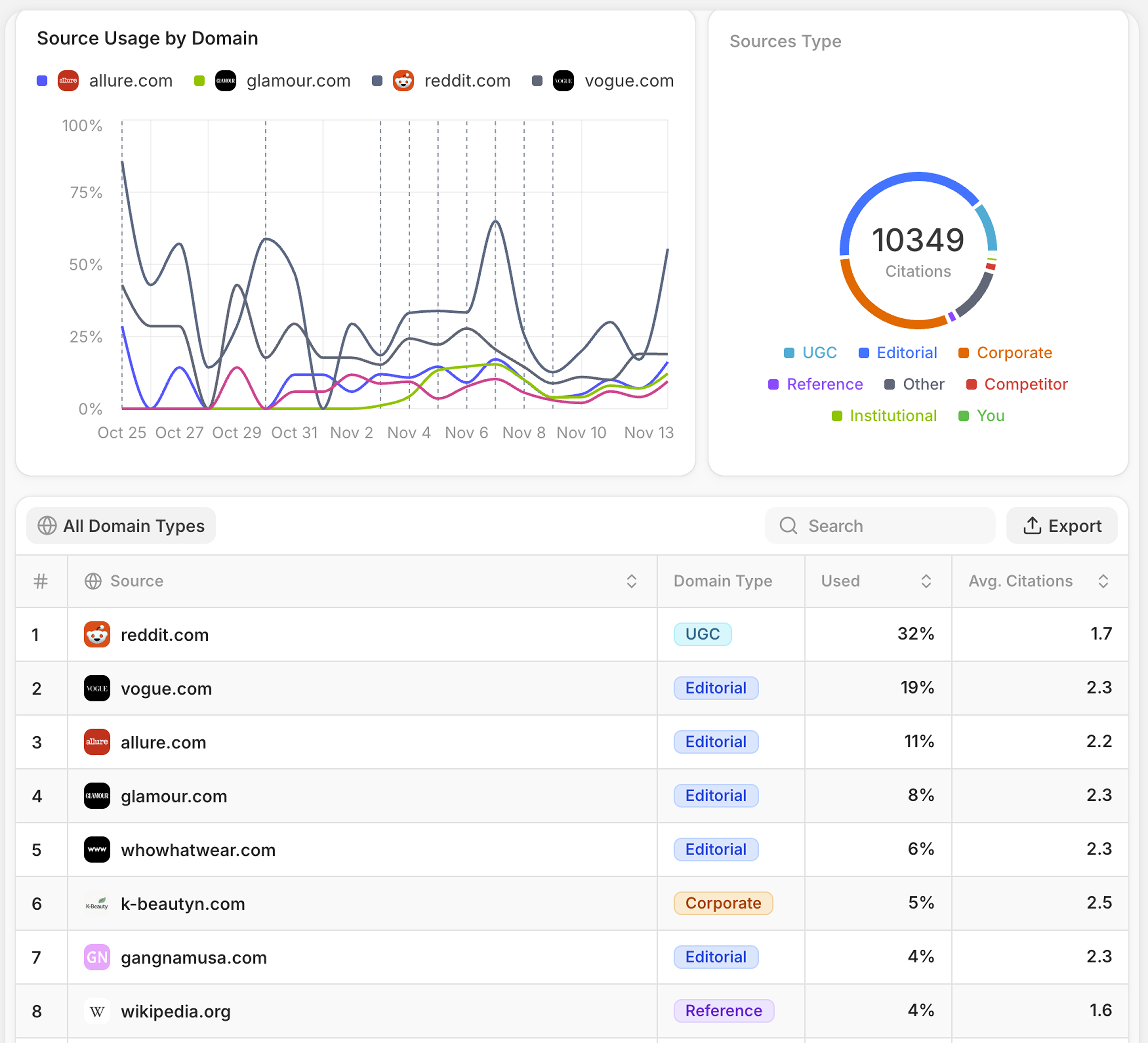Click the Competitor red legend swatch
The image size is (1148, 1043).
pos(972,385)
